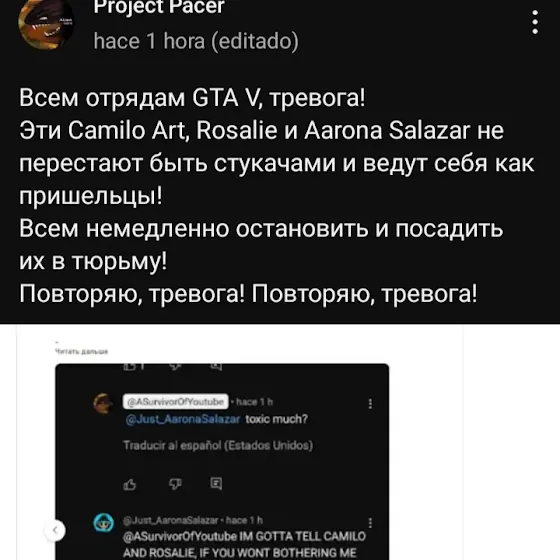Open the @Just_AaronaSalazar mention in the 'toxic much?' reply
560x560 pixels.
pos(183,419)
